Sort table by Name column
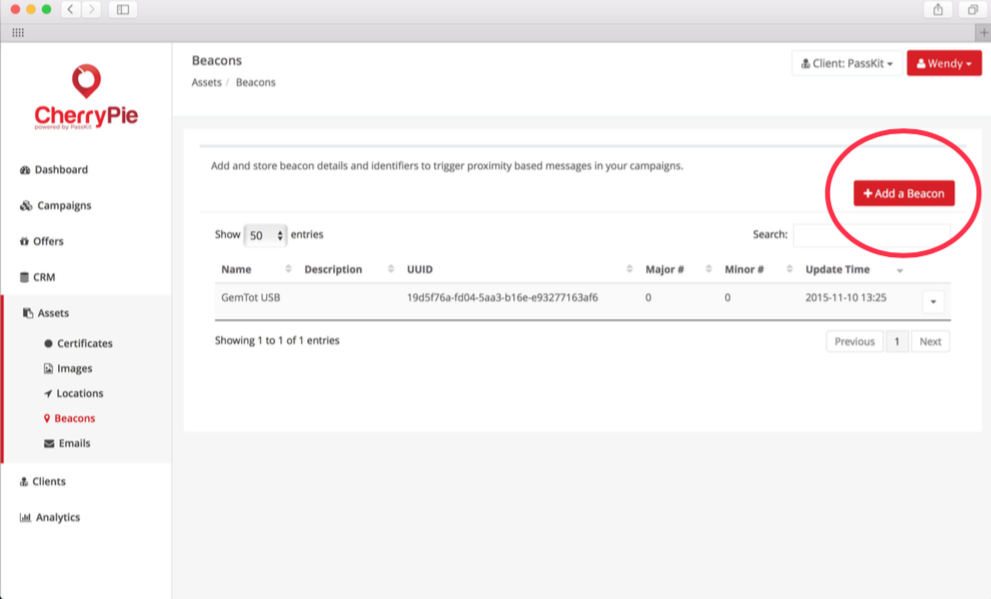Viewport: 991px width, 599px height. pos(256,269)
